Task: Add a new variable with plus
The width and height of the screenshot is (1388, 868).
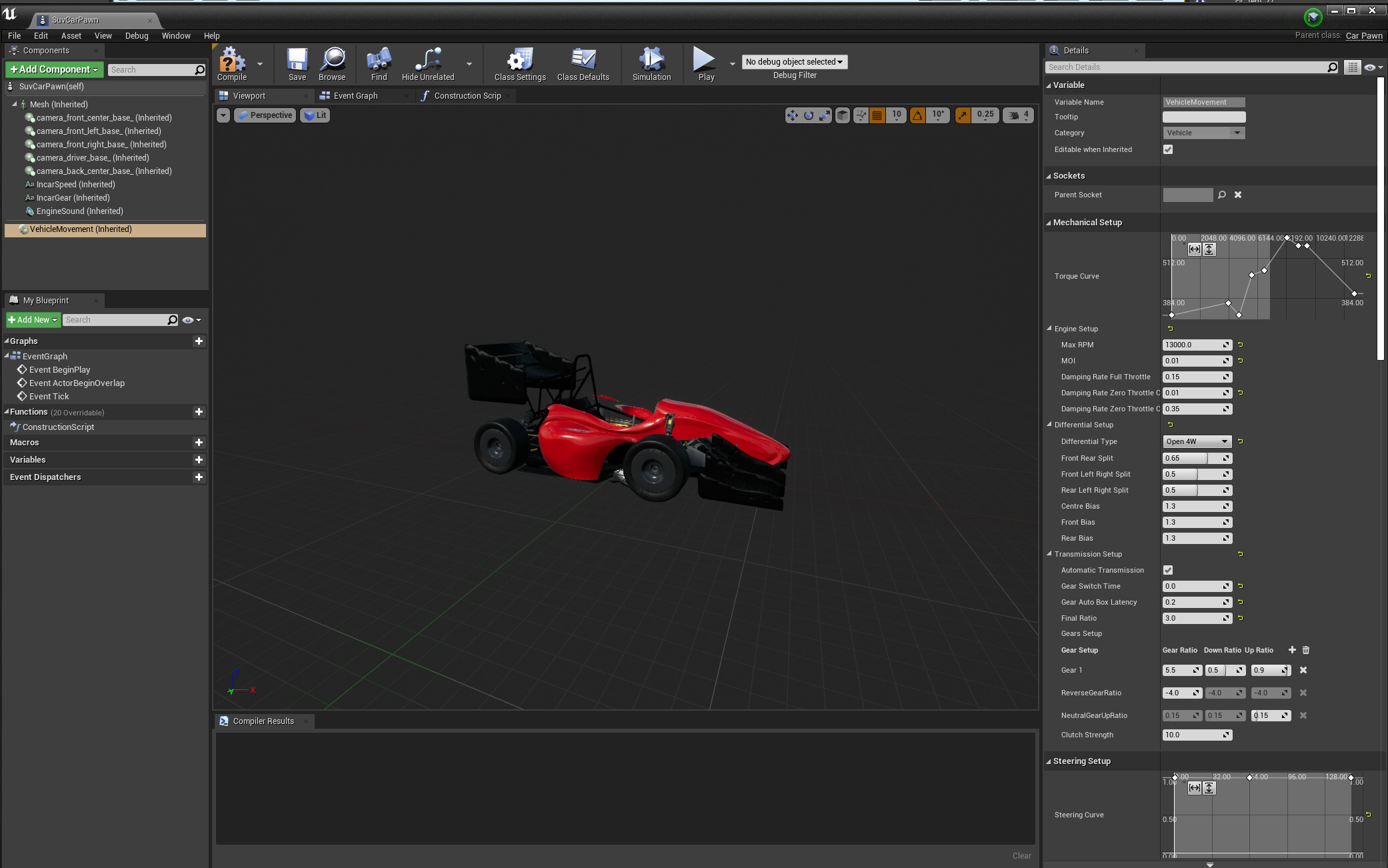Action: 199,460
